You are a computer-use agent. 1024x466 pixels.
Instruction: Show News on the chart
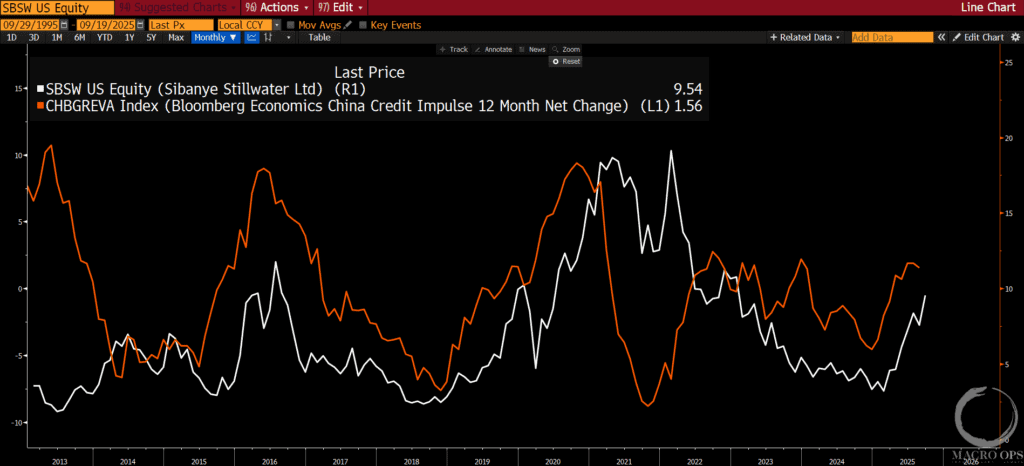[532, 49]
